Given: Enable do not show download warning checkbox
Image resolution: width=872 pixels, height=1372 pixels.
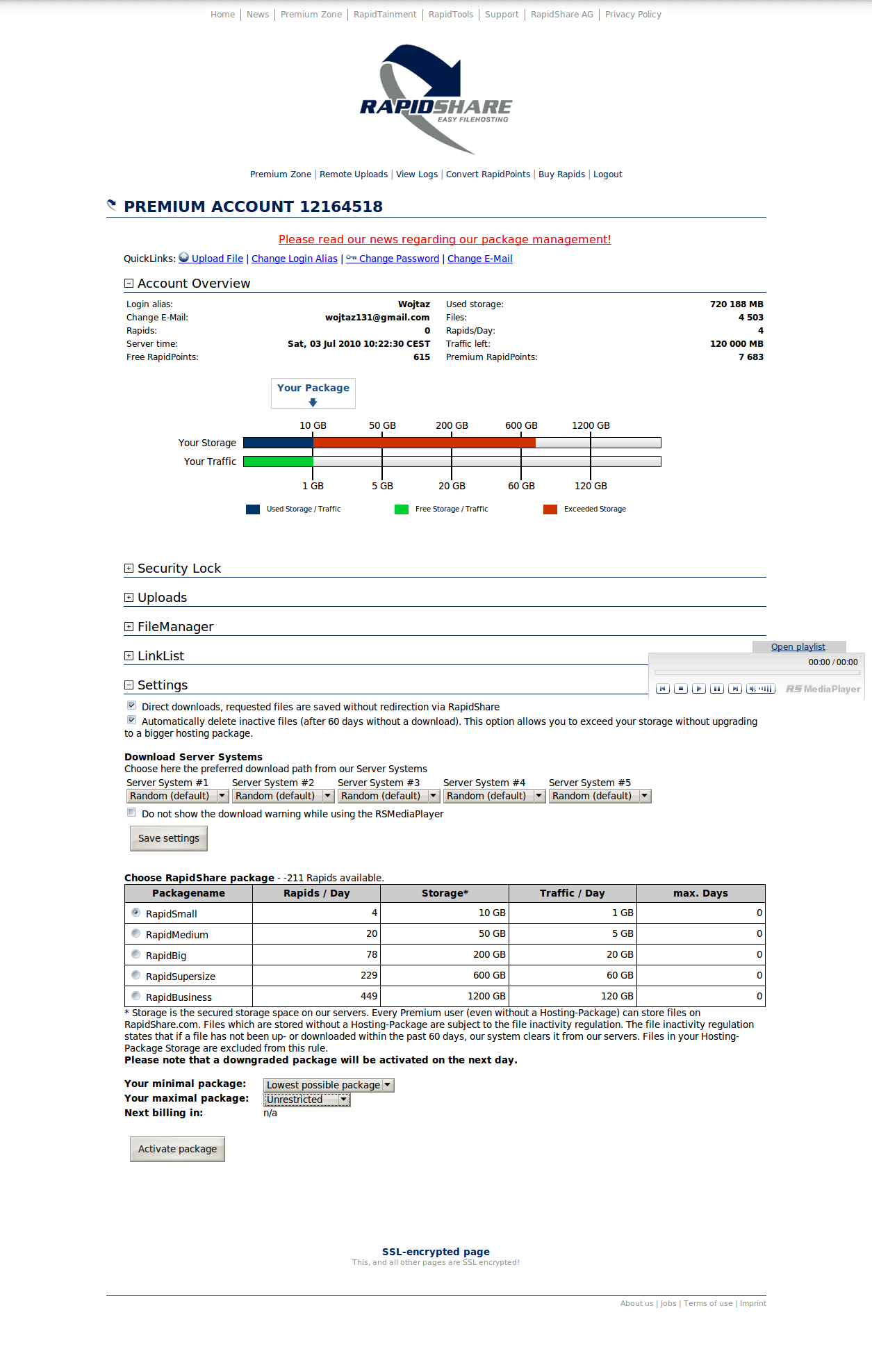Looking at the screenshot, I should (x=131, y=812).
